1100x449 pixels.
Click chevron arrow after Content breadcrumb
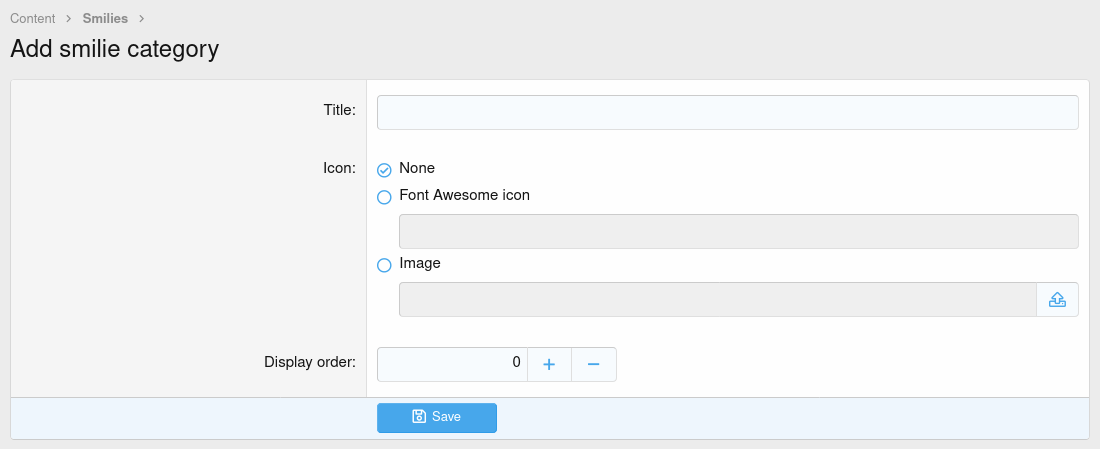tap(69, 19)
